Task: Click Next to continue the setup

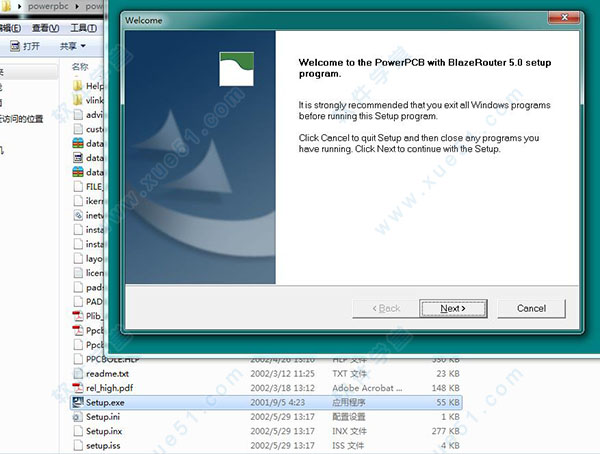Action: [x=453, y=308]
